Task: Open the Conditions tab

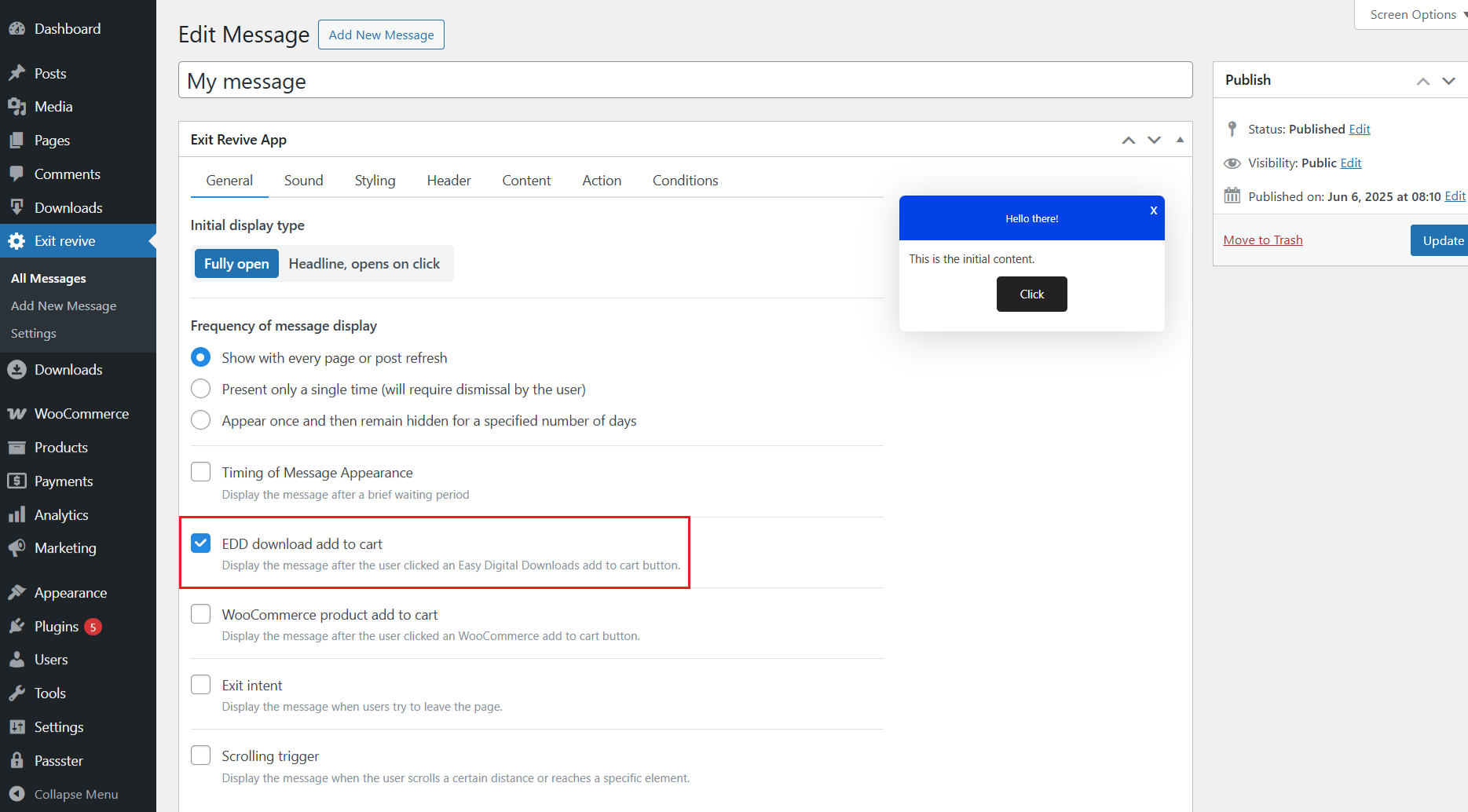Action: [x=685, y=181]
